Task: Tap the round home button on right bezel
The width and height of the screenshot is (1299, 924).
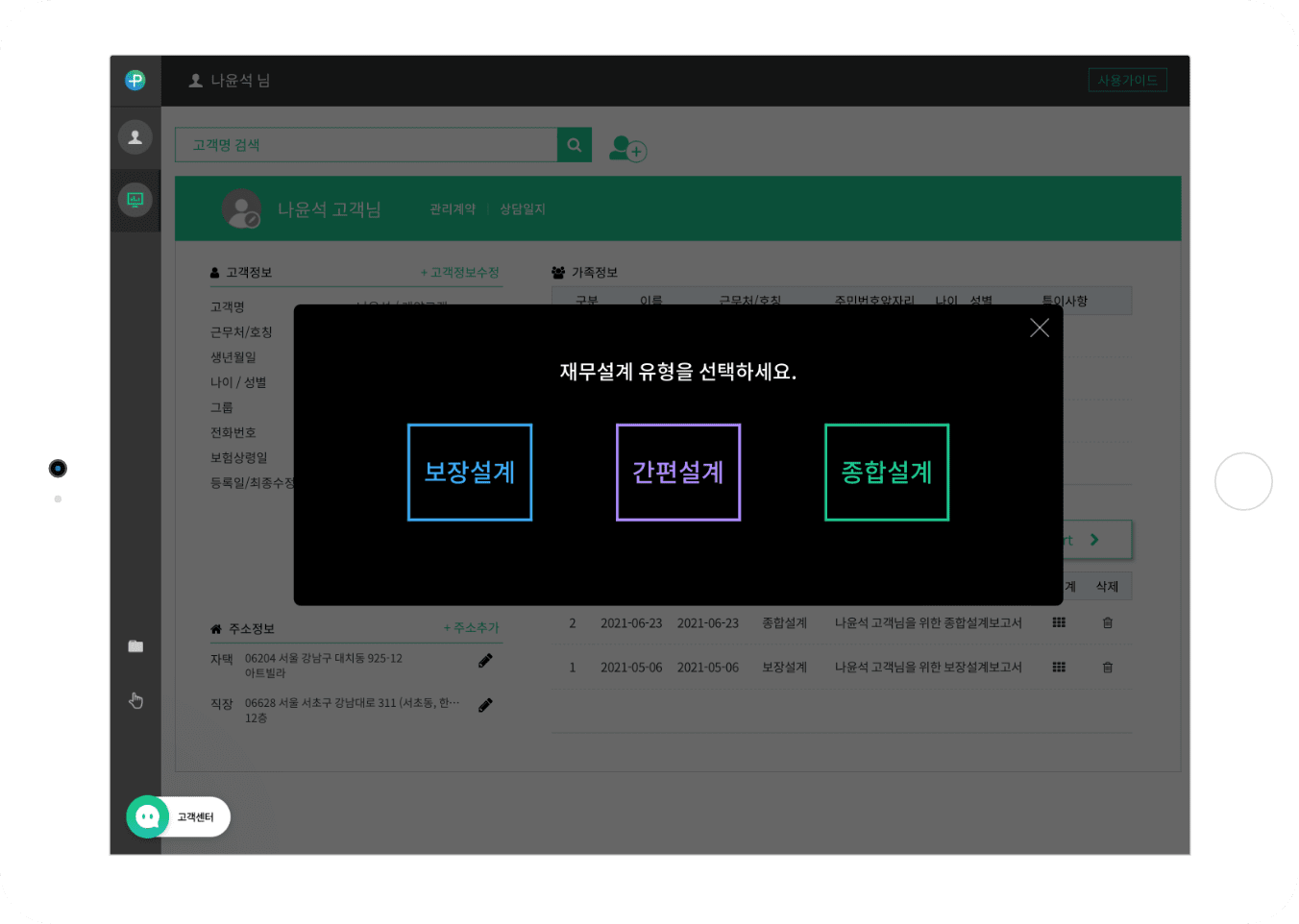Action: click(1243, 481)
